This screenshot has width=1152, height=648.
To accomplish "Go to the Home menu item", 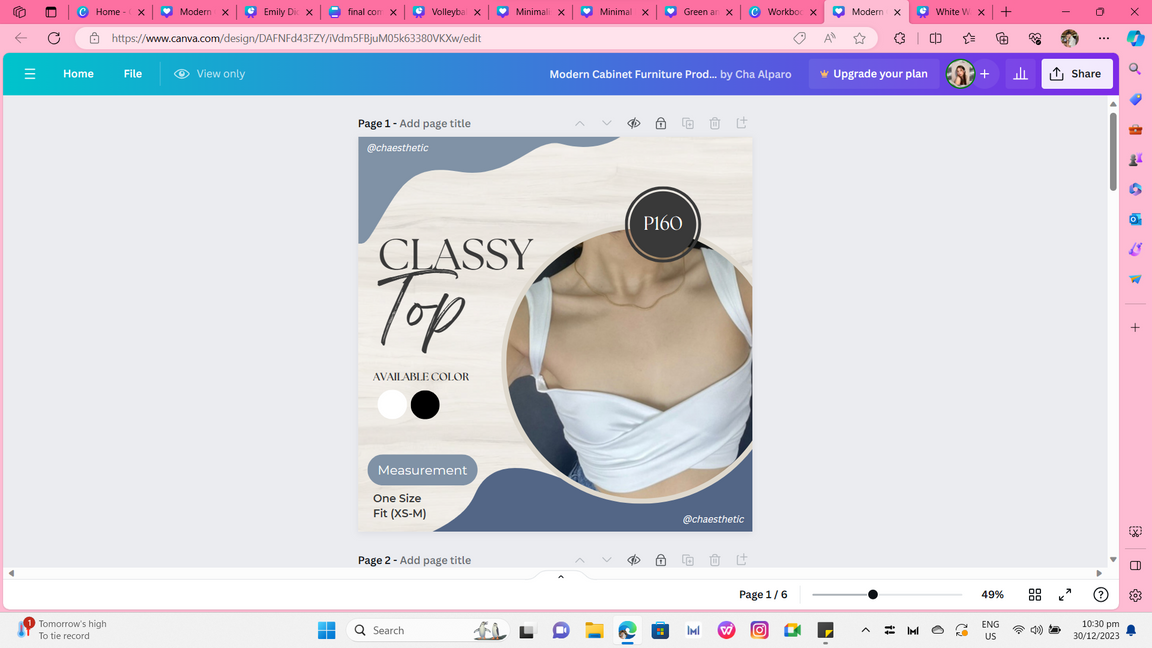I will [x=78, y=74].
